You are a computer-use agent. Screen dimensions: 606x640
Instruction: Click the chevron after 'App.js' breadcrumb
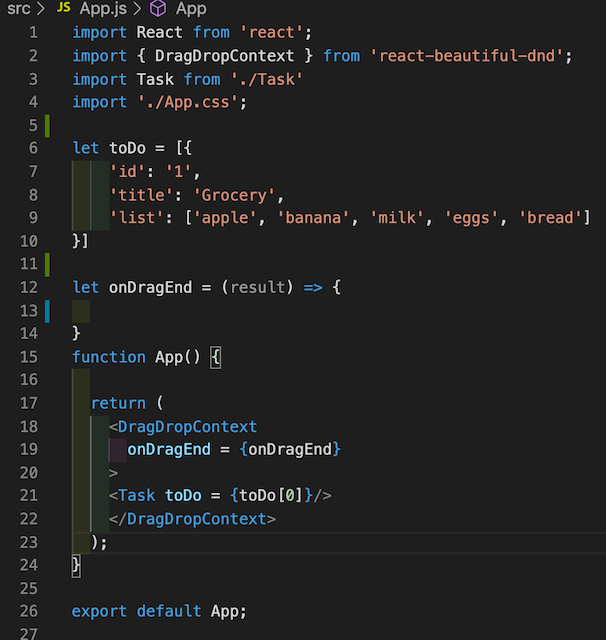(137, 9)
